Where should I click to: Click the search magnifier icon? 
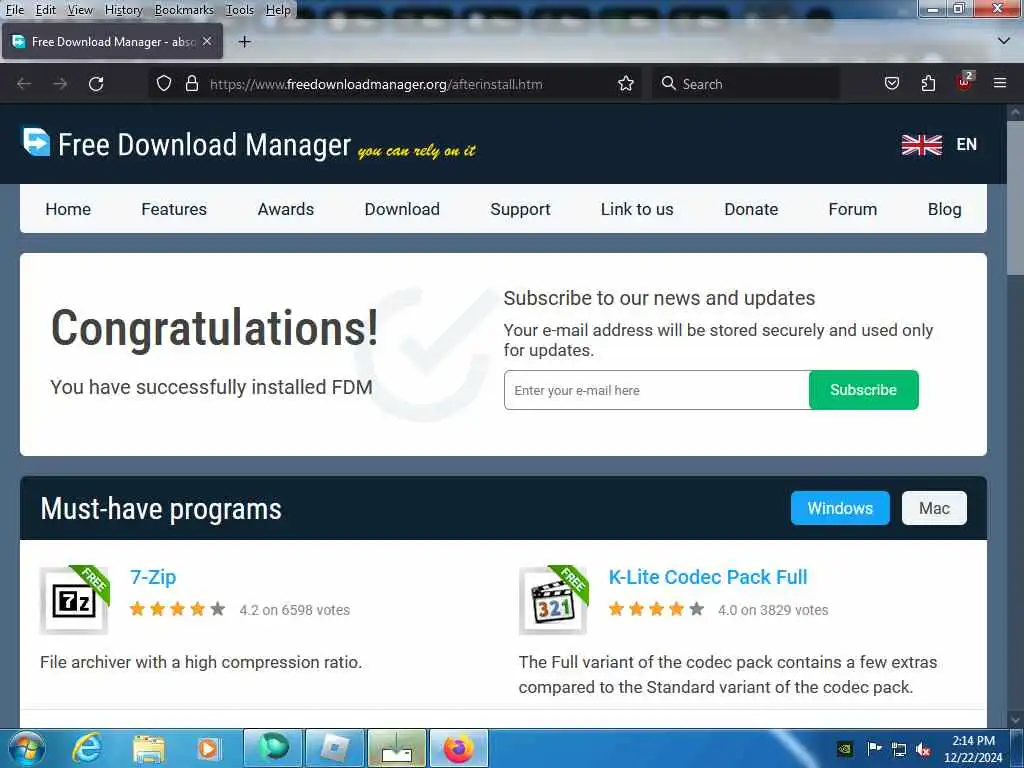click(668, 84)
